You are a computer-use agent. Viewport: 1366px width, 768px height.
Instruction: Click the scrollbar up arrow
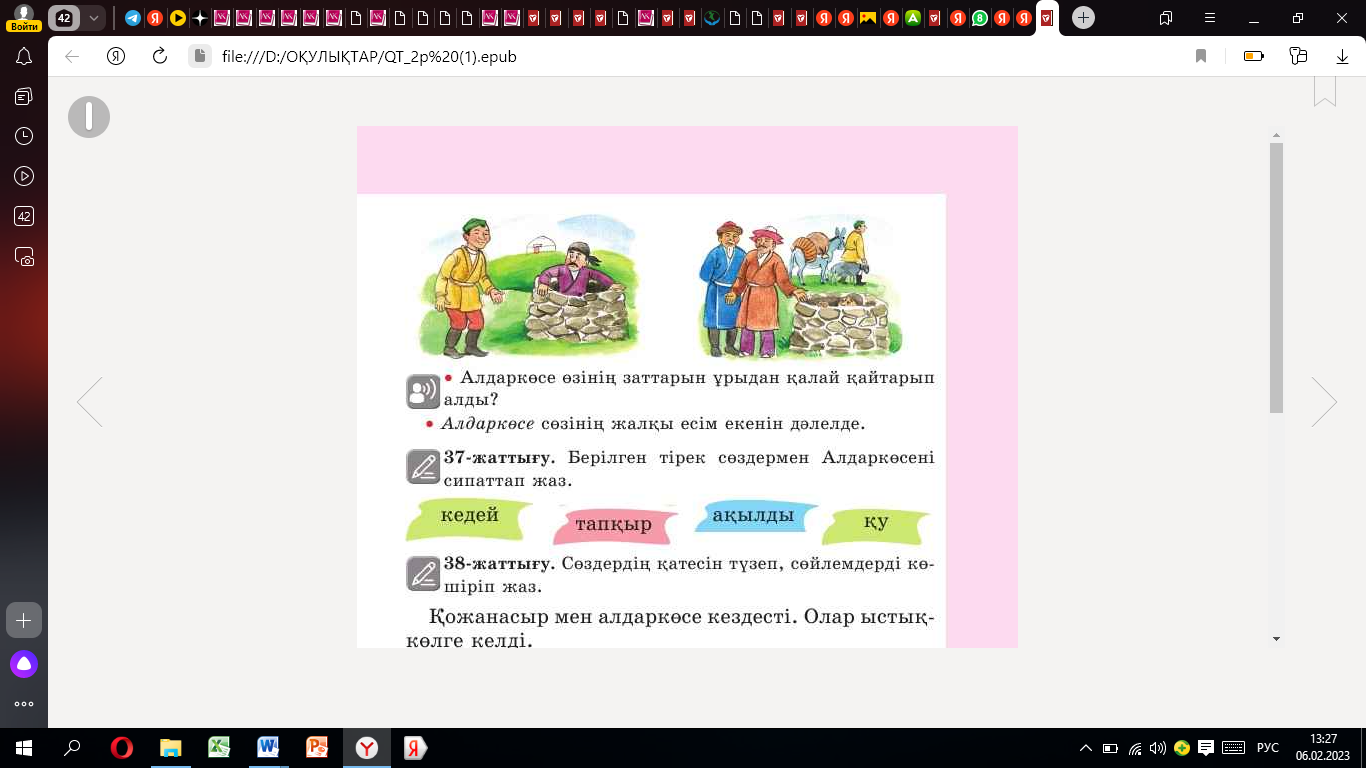coord(1276,135)
